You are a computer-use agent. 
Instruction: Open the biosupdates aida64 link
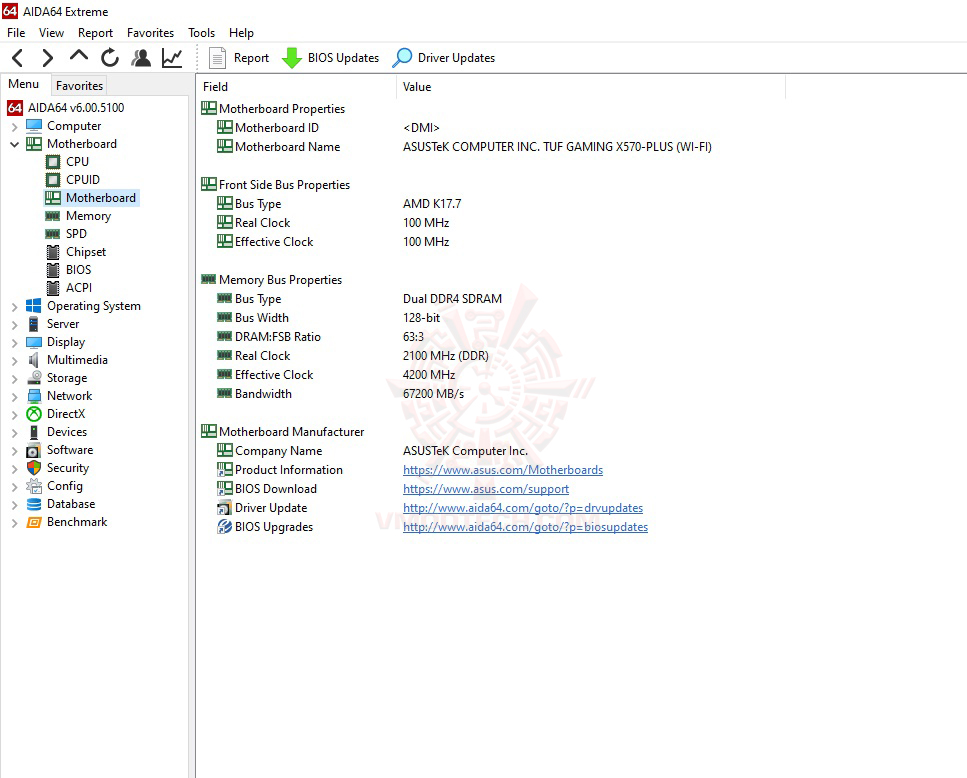525,527
